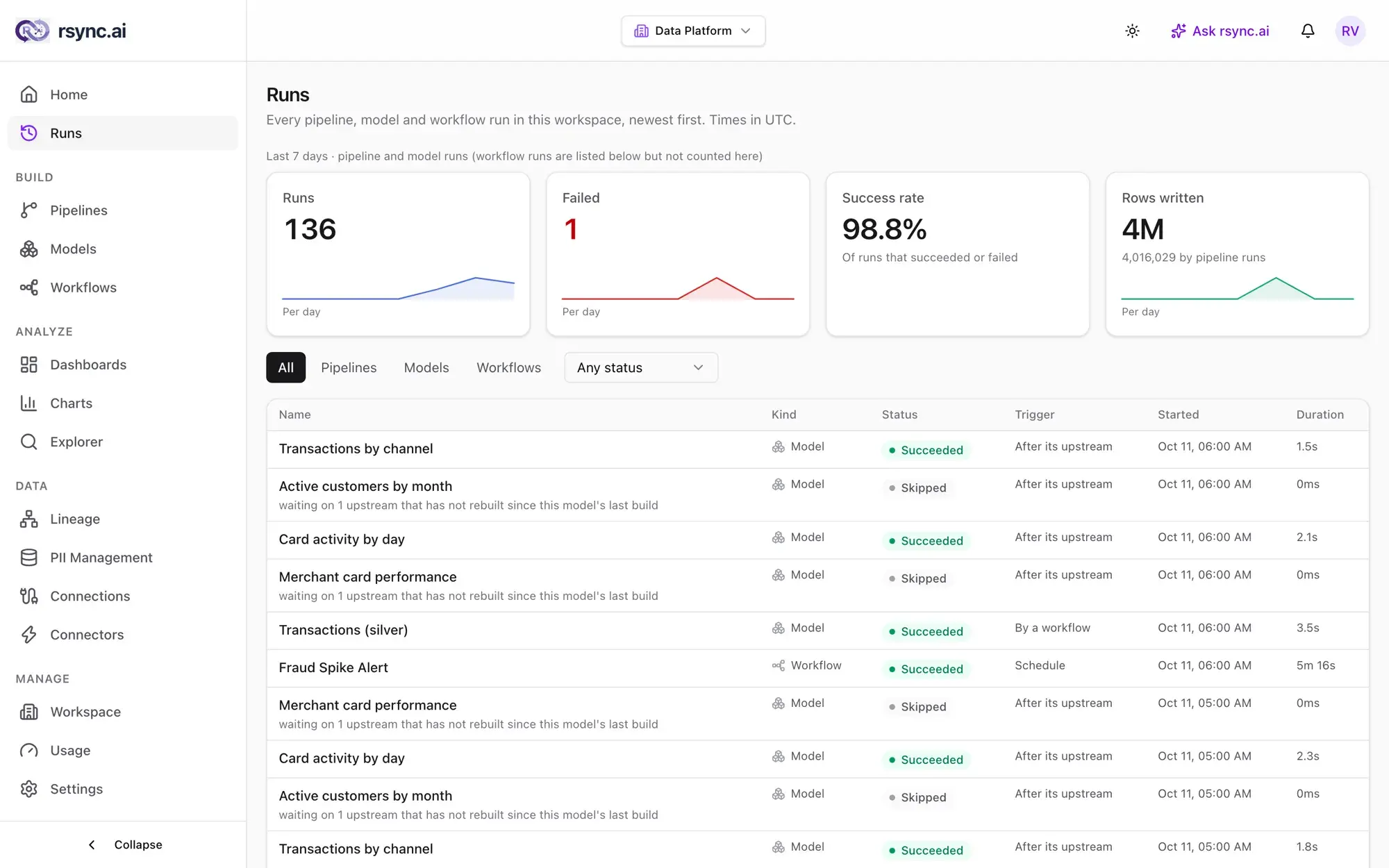Click the Usage gauge icon
Viewport: 1389px width, 868px height.
tap(28, 751)
